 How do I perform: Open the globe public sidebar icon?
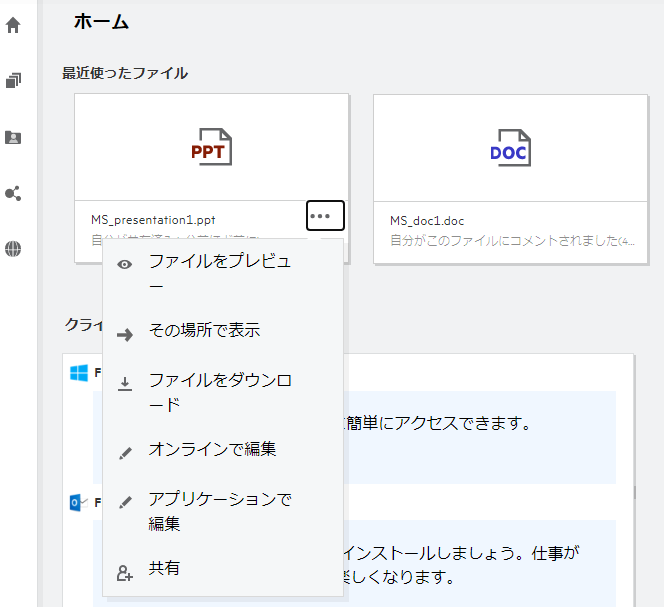pos(14,249)
